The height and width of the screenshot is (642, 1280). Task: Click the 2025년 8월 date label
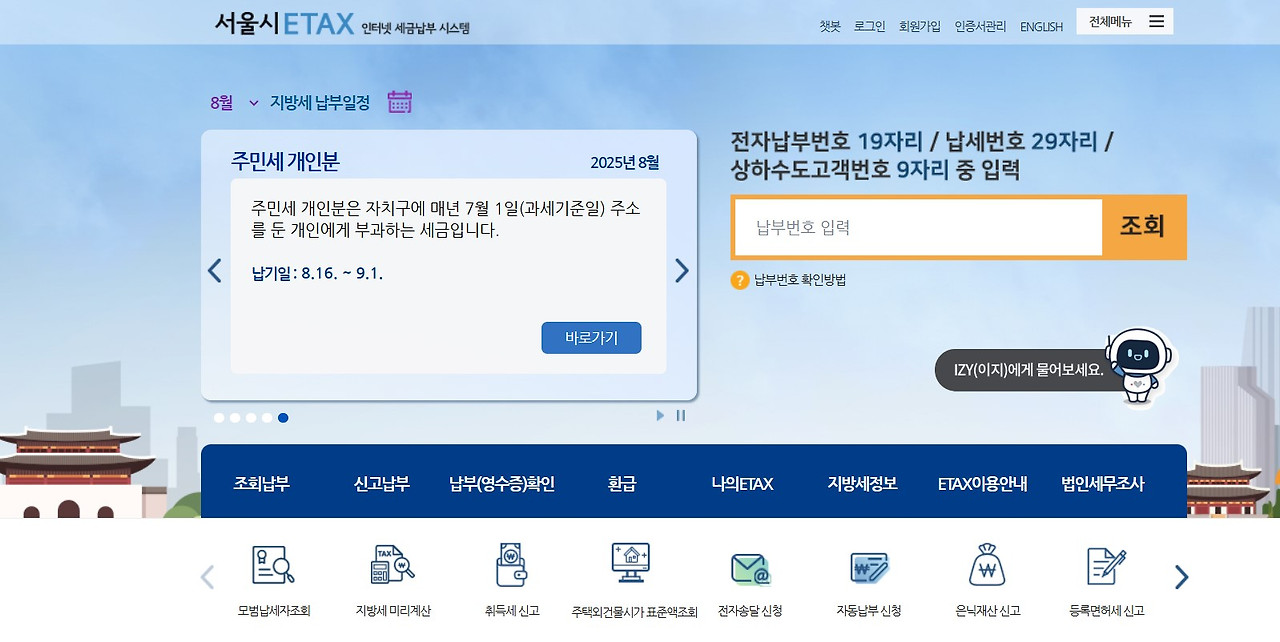(x=625, y=163)
